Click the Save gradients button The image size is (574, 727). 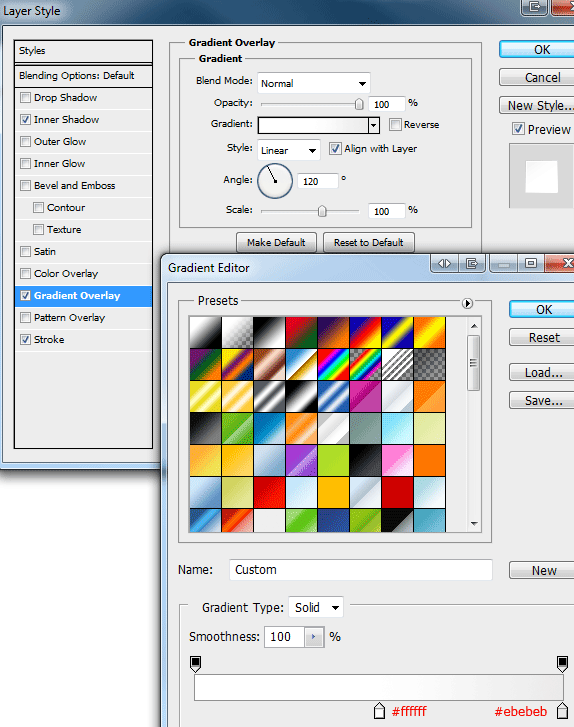(542, 400)
